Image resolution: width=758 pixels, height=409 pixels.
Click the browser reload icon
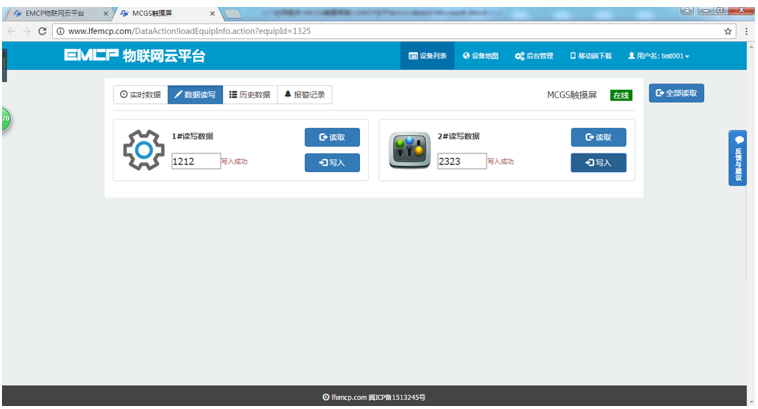tap(42, 31)
